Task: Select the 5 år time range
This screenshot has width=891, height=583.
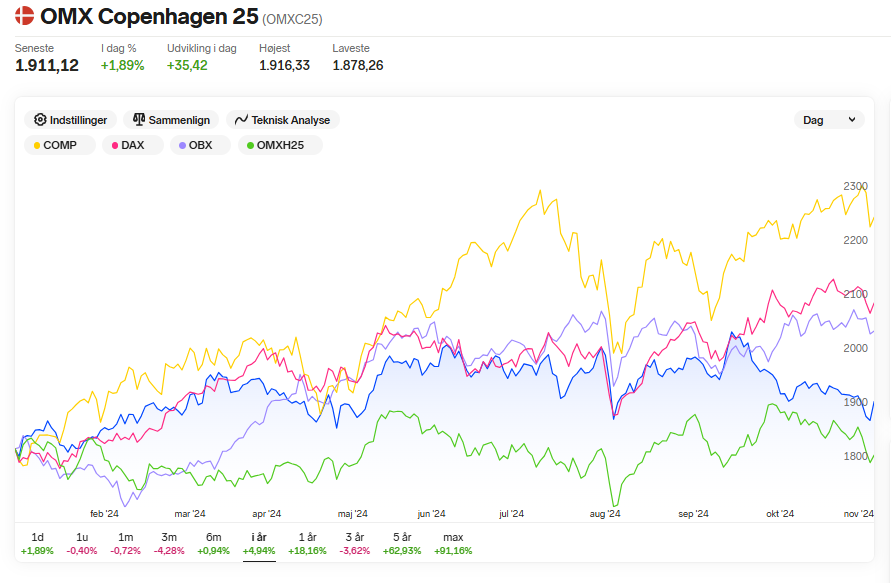Action: point(402,543)
